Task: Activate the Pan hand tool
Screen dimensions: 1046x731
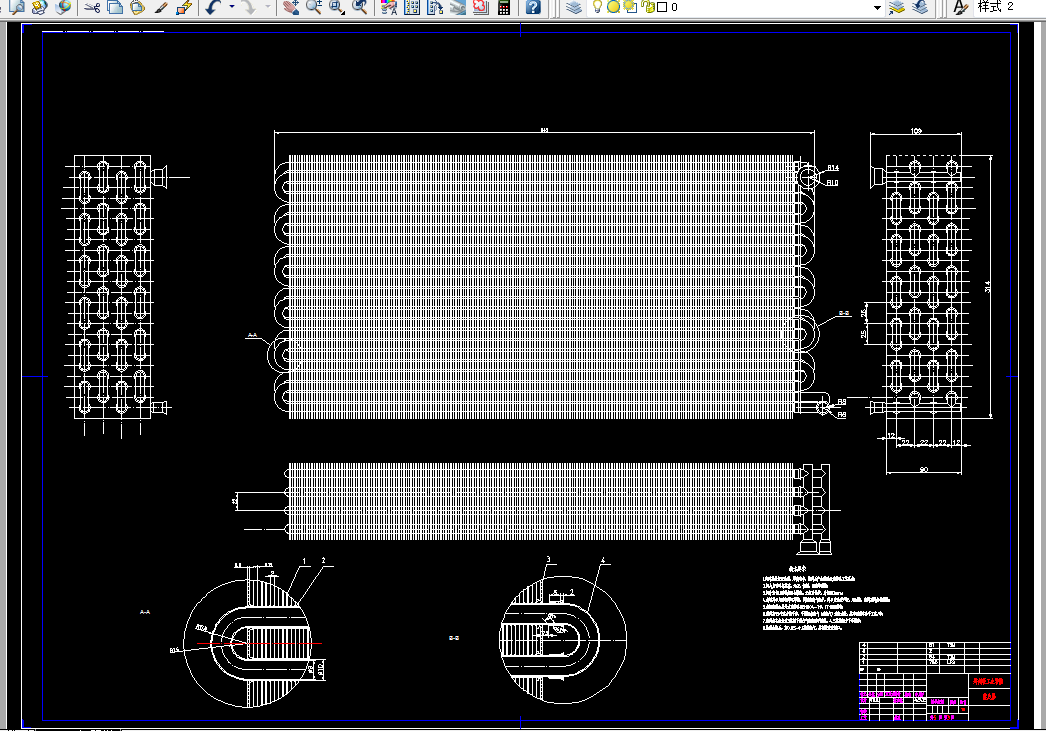Action: 290,7
